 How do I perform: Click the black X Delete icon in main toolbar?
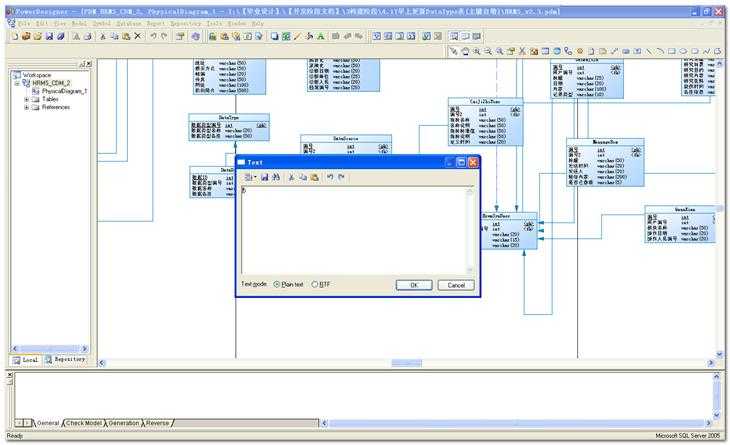click(138, 36)
